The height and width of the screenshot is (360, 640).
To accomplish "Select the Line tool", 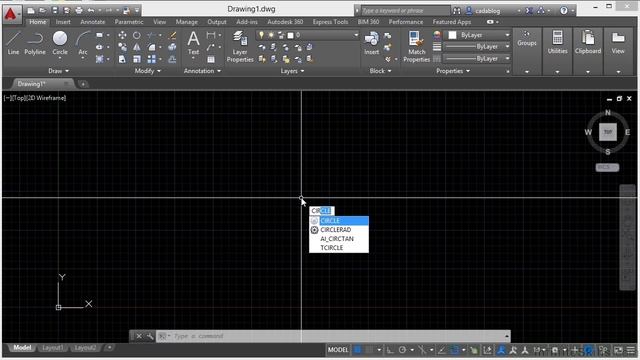I will [x=13, y=43].
